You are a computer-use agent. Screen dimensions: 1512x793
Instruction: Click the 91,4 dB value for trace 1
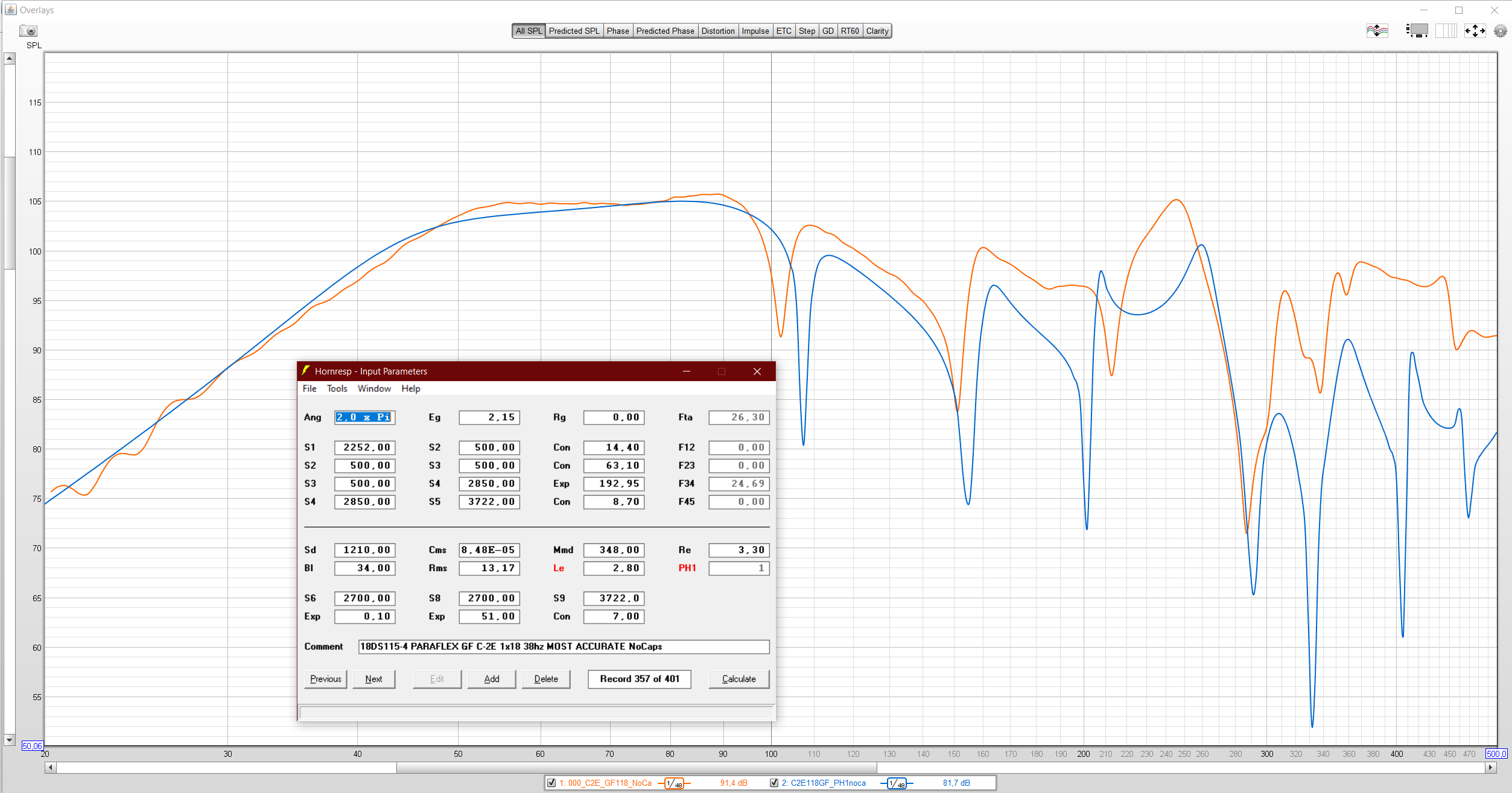pos(734,783)
